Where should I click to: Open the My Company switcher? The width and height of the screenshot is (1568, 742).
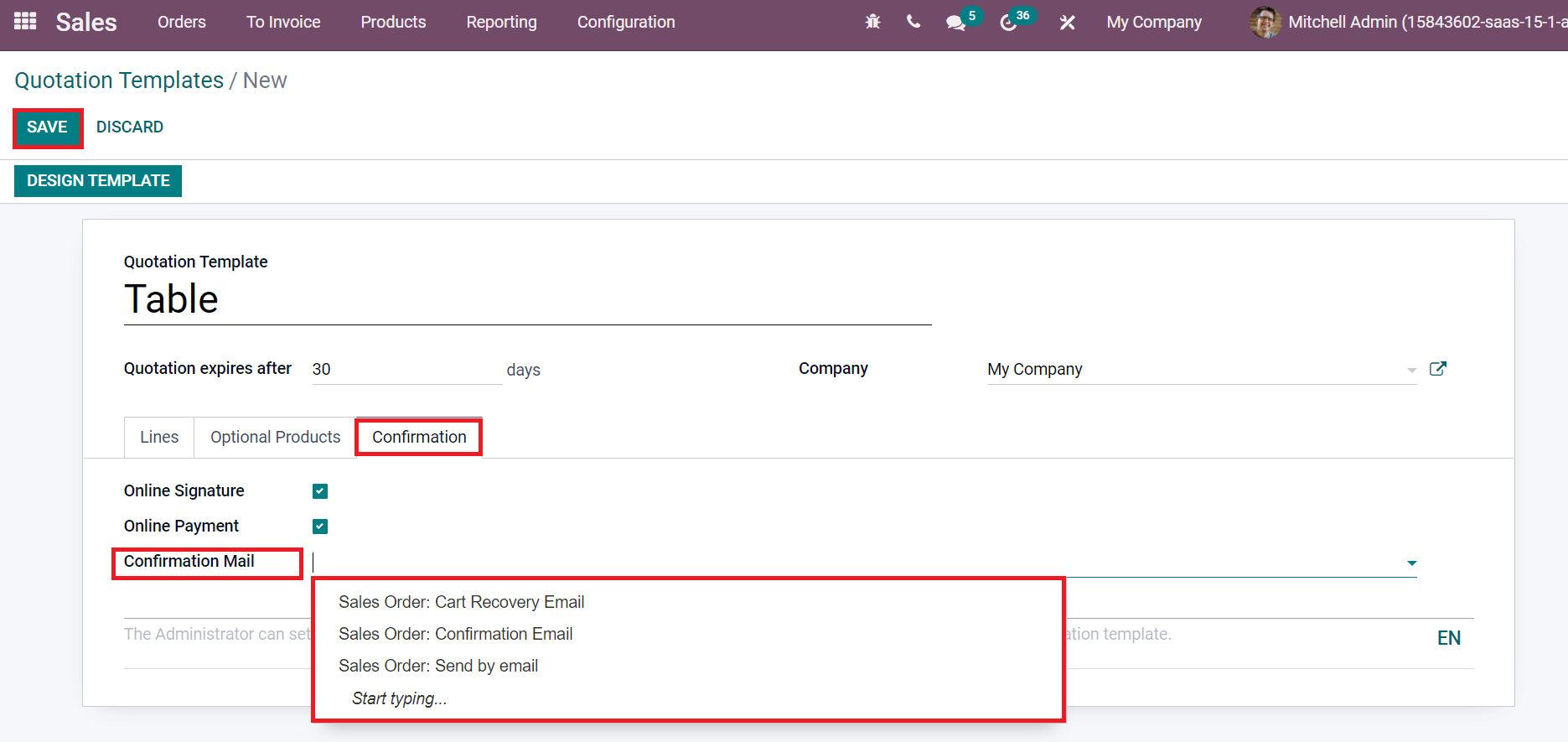(x=1154, y=23)
